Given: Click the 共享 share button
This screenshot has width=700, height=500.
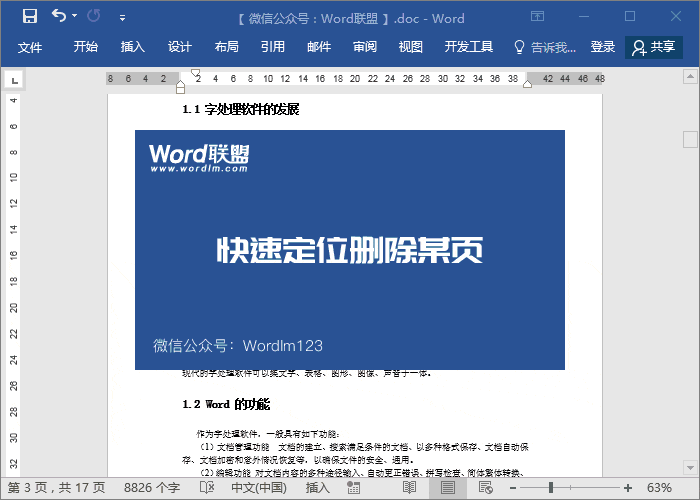Looking at the screenshot, I should pos(654,47).
